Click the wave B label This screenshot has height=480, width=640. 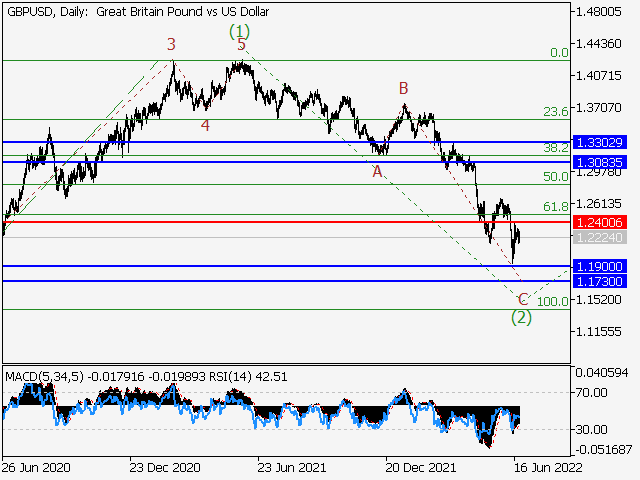coord(403,88)
